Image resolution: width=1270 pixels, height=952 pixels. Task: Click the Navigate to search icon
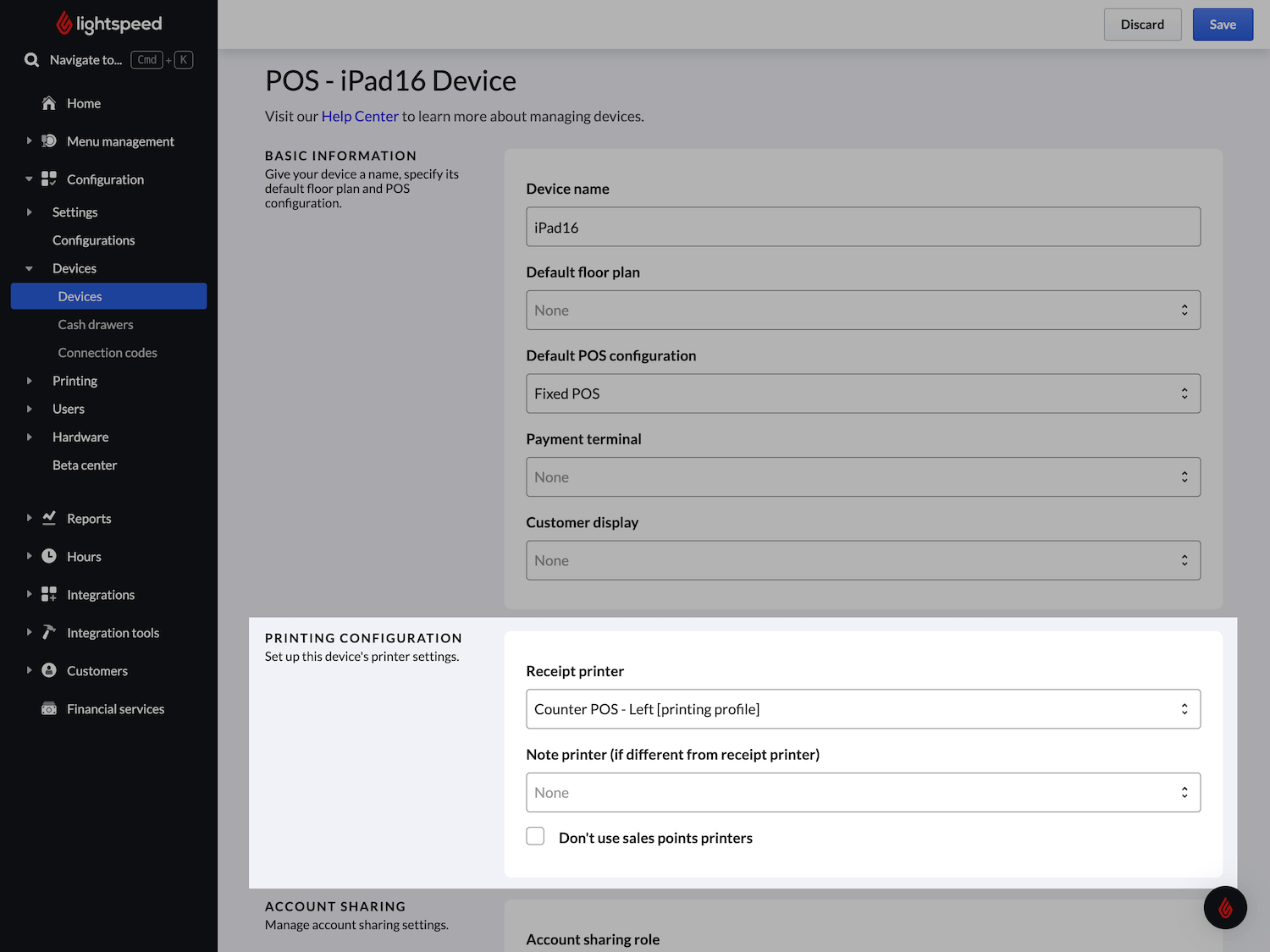pos(32,60)
